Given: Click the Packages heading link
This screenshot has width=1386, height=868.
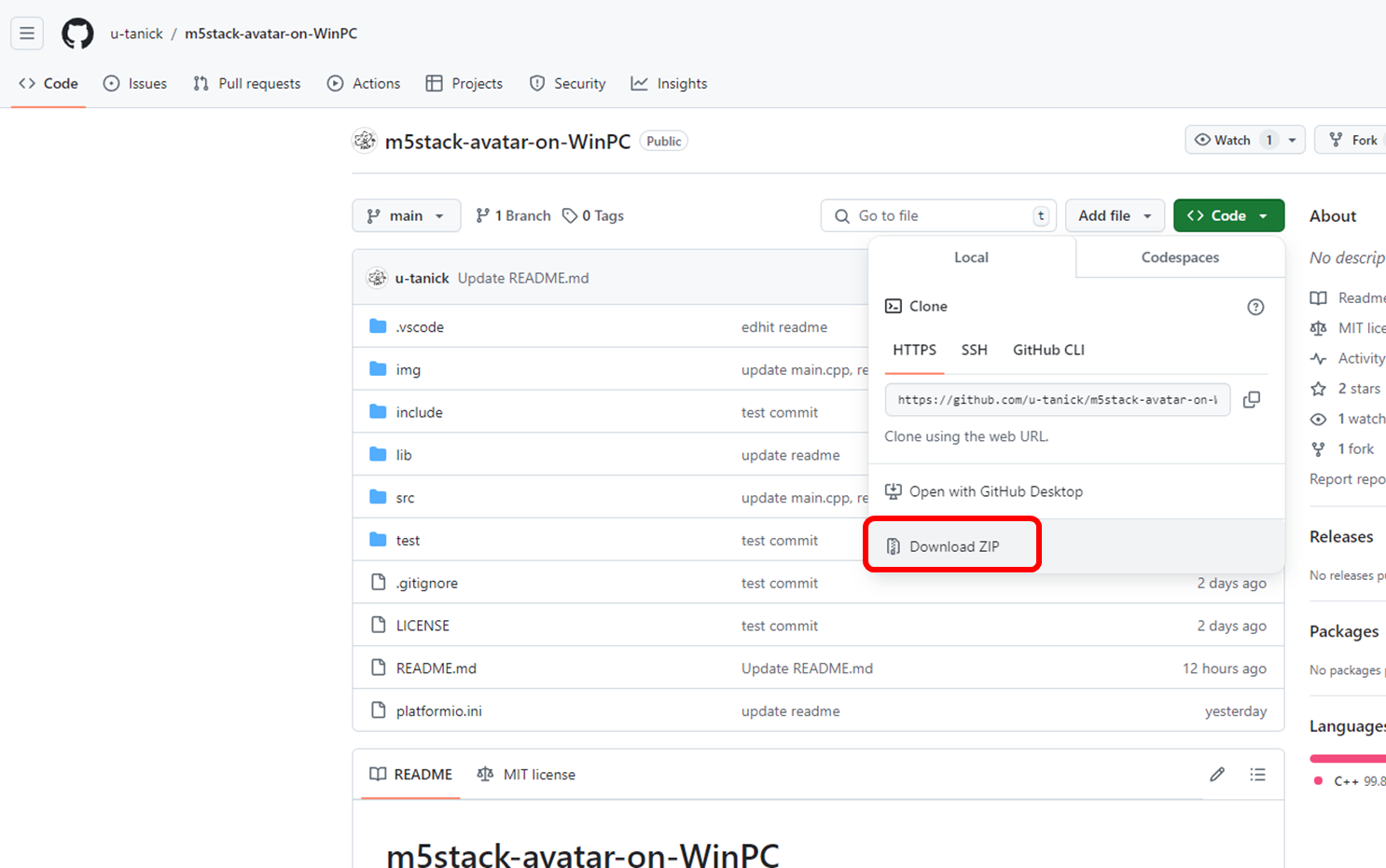Looking at the screenshot, I should 1344,631.
